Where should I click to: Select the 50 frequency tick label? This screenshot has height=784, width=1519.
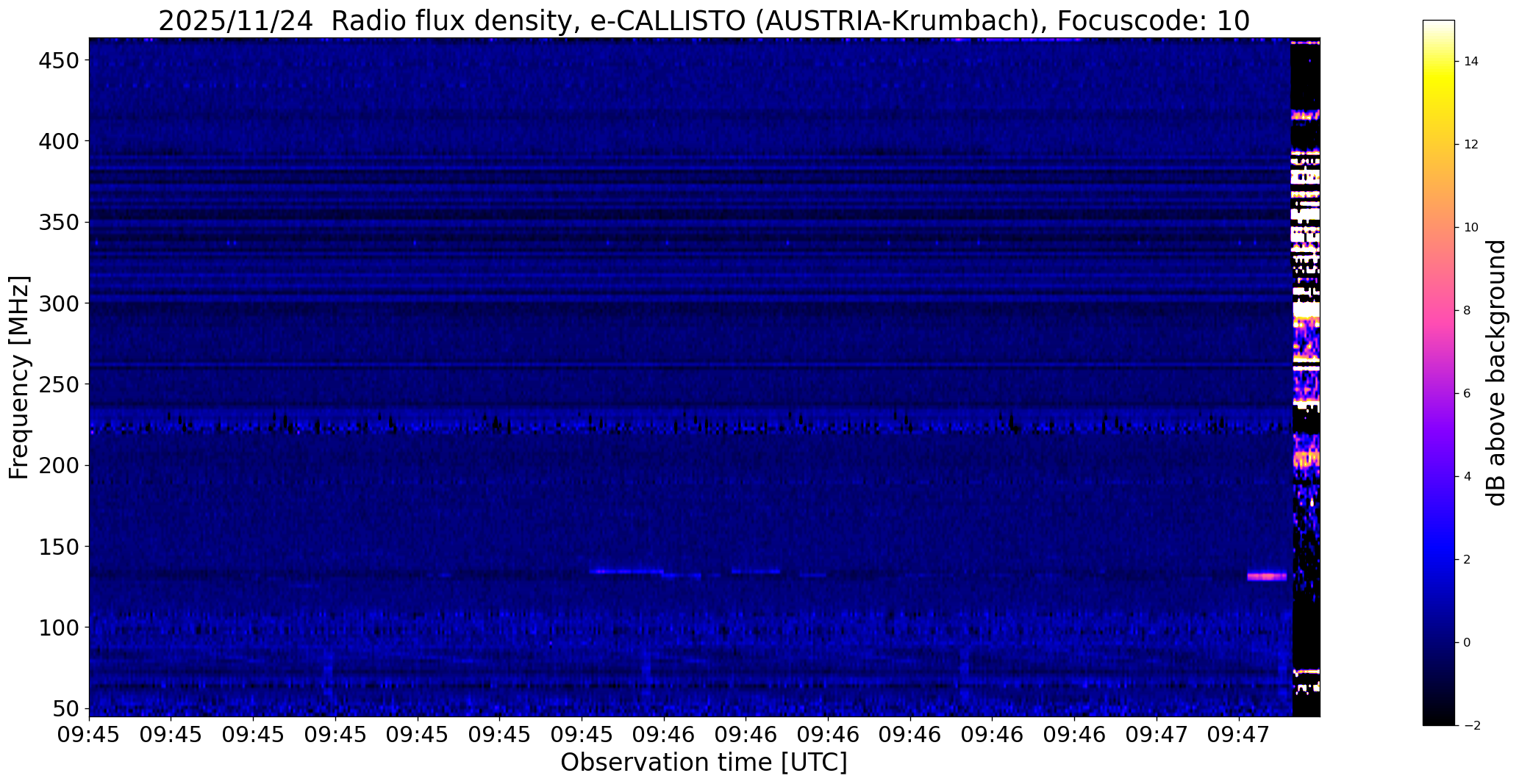(66, 709)
